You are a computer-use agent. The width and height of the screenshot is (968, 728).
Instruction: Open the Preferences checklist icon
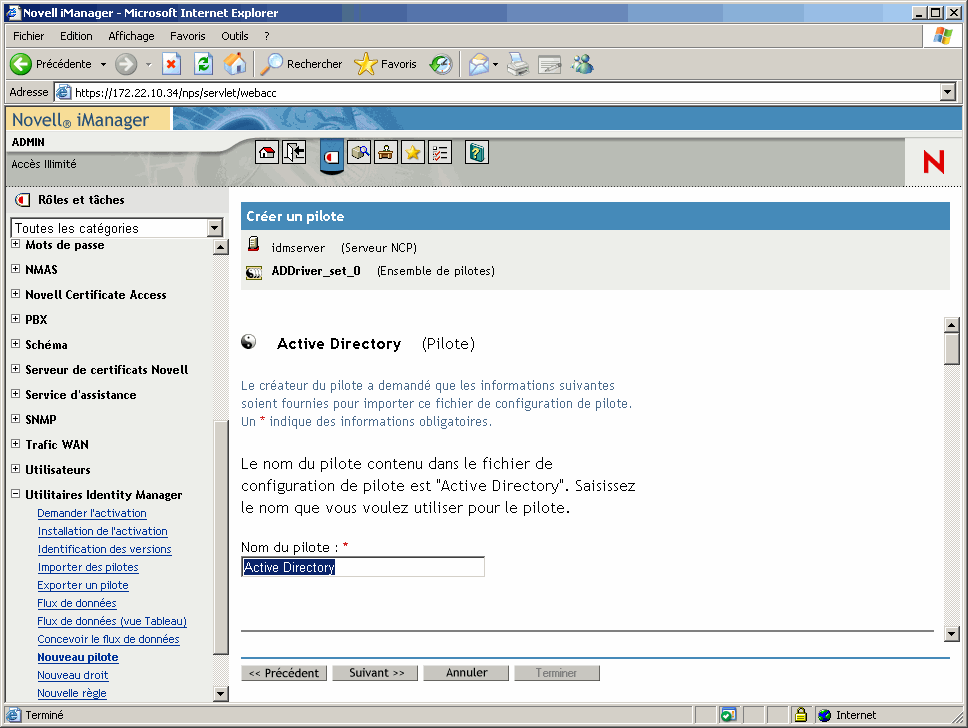point(439,152)
